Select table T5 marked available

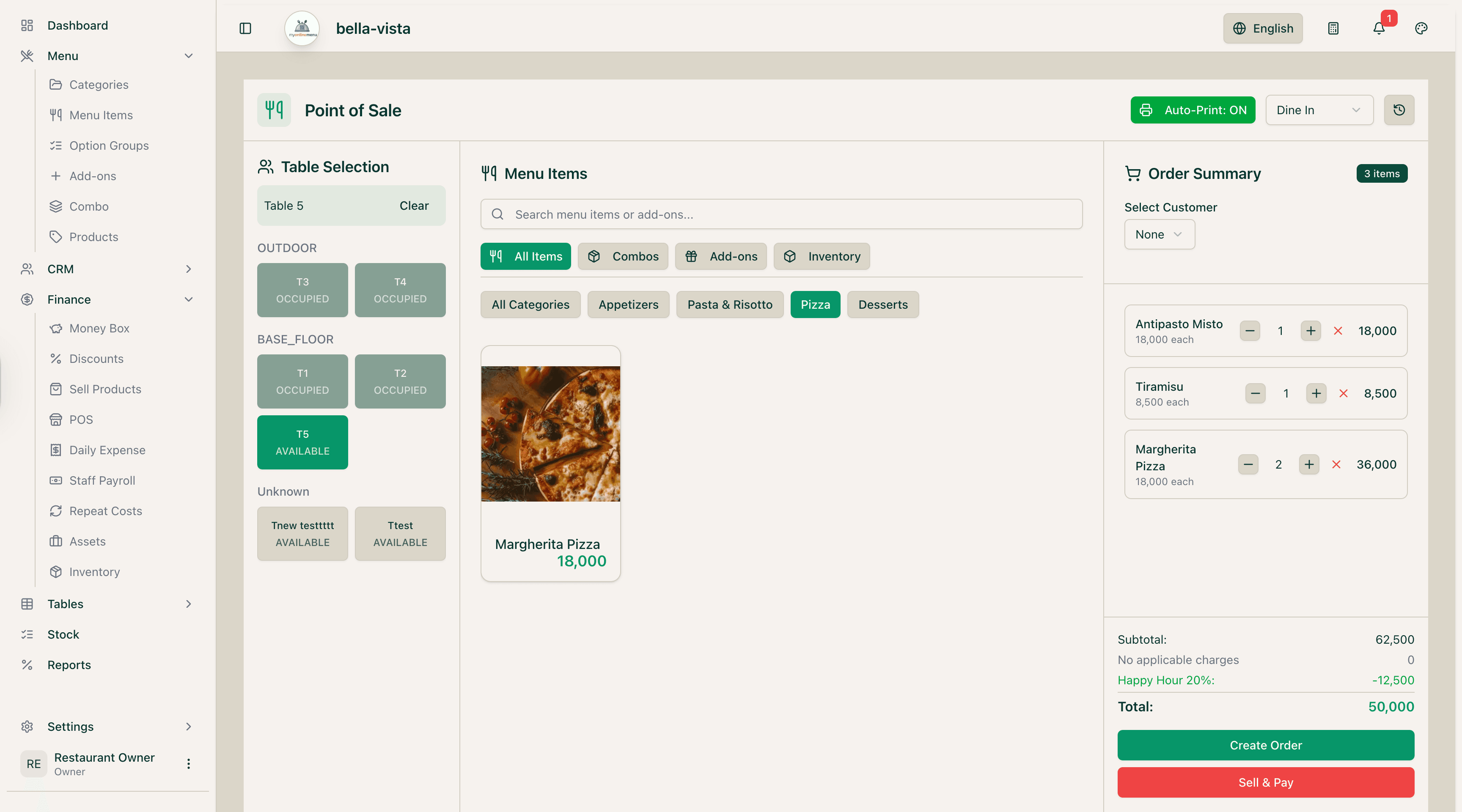pos(302,443)
